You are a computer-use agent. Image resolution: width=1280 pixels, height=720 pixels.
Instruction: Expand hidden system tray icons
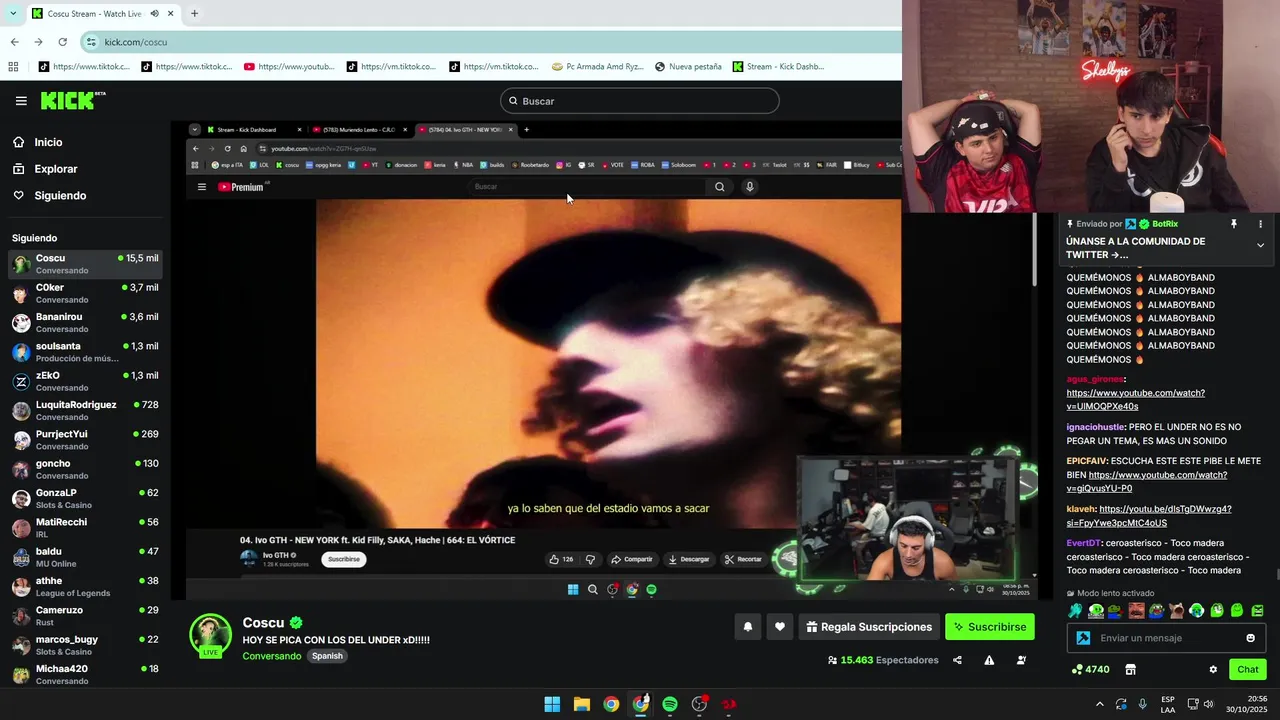pyautogui.click(x=1100, y=704)
